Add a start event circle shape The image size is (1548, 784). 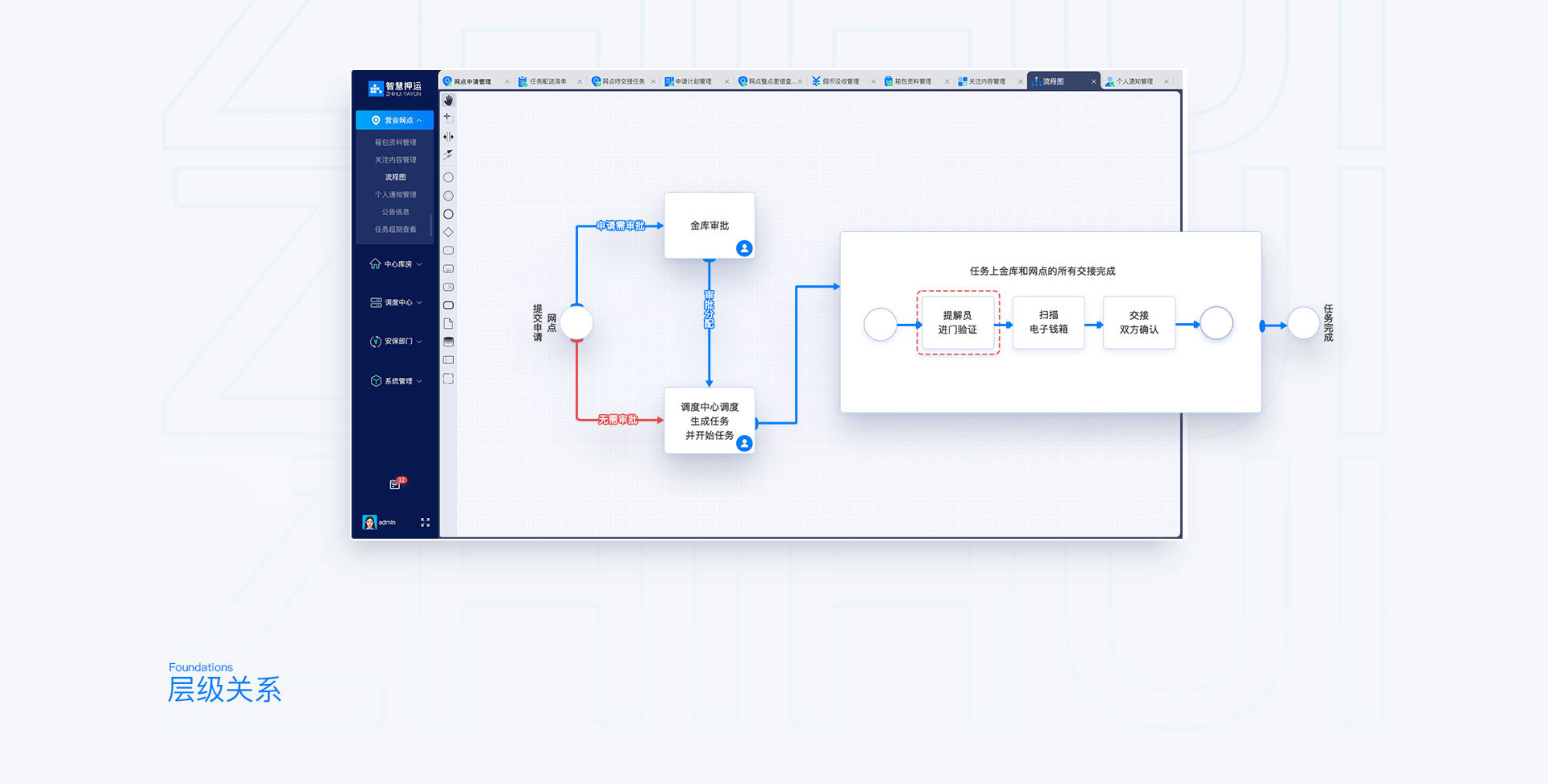[x=448, y=177]
